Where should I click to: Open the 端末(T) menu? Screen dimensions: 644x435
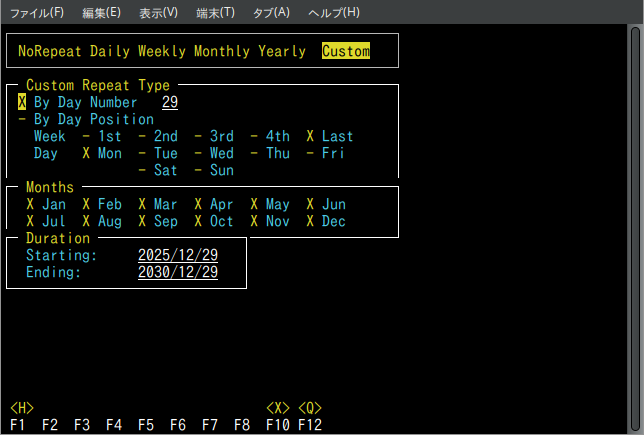point(215,12)
